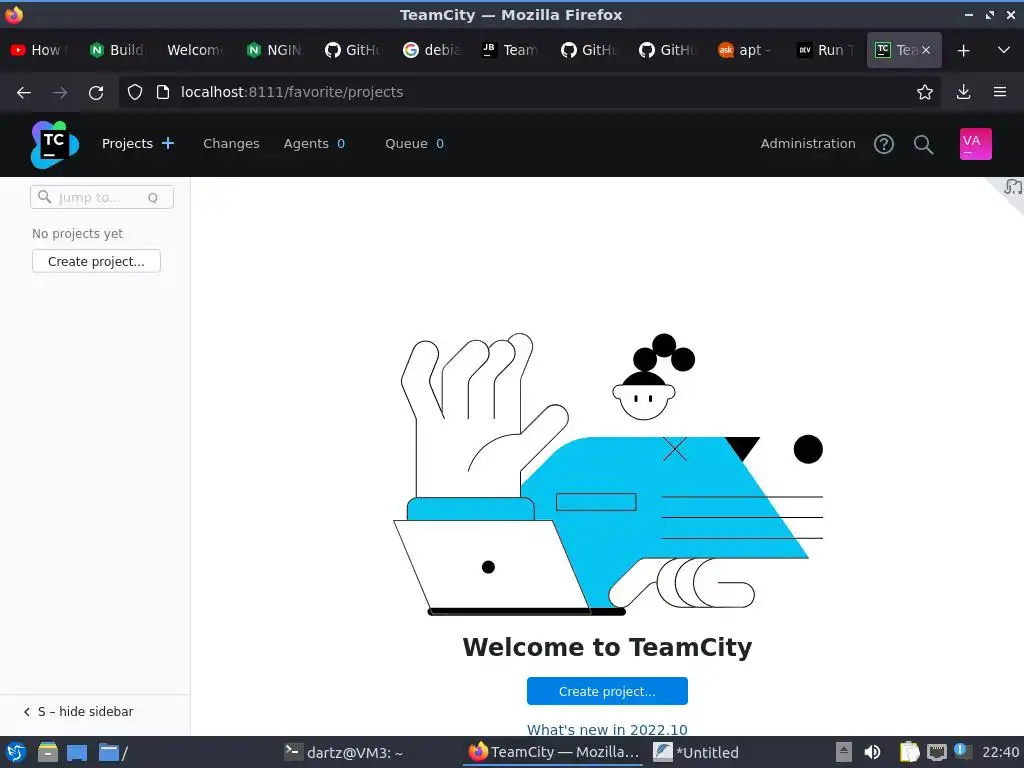
Task: Open the shield tracking protection icon
Action: (x=135, y=92)
